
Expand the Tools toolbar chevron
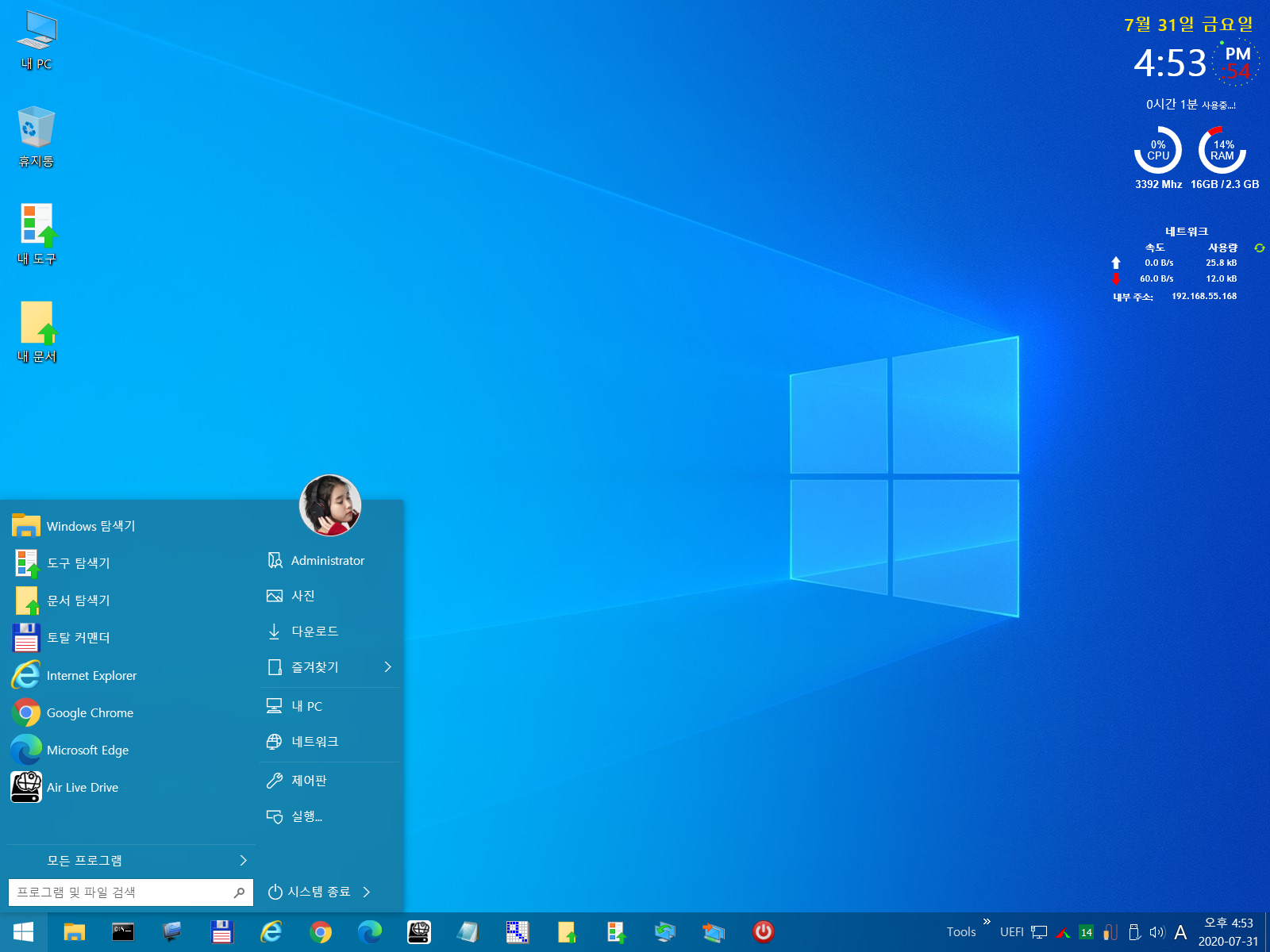[x=987, y=922]
